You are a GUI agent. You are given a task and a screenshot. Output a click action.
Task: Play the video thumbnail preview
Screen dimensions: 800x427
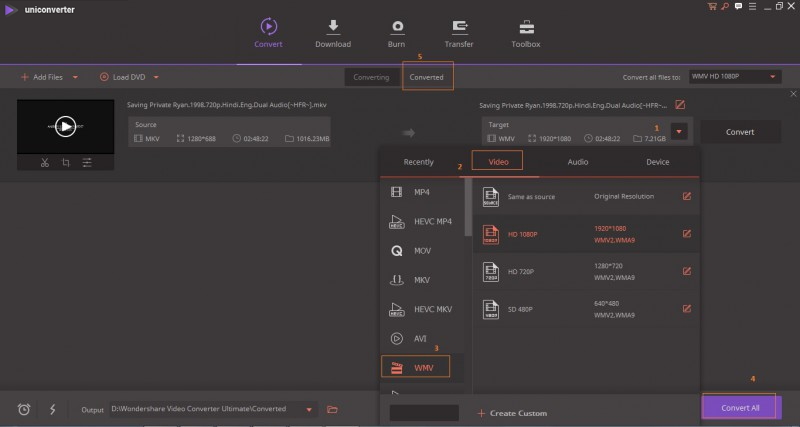click(x=65, y=126)
